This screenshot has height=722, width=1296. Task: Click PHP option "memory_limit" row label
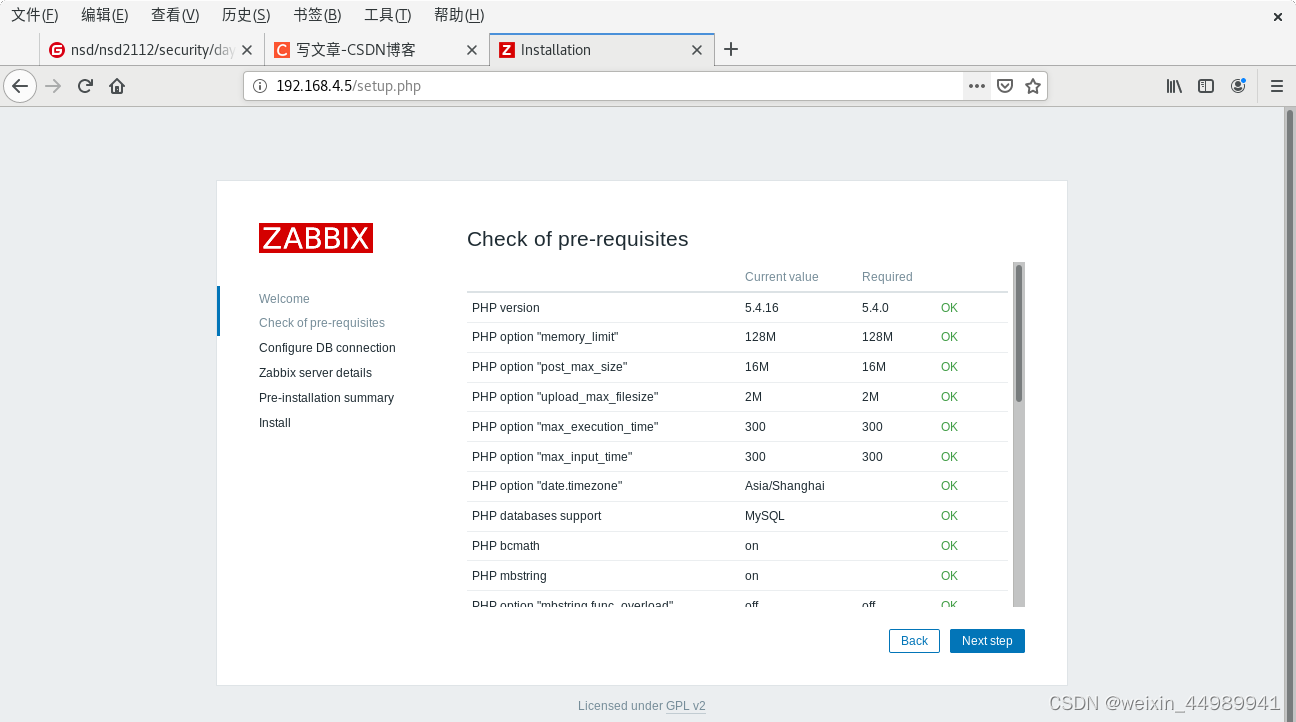(x=546, y=337)
